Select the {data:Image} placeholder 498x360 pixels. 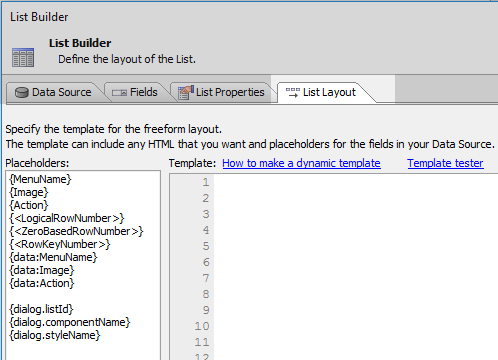pos(42,270)
